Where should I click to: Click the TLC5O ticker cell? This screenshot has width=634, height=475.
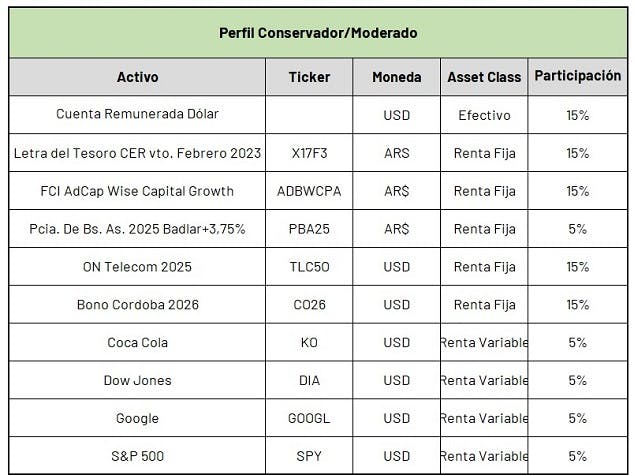coord(309,267)
